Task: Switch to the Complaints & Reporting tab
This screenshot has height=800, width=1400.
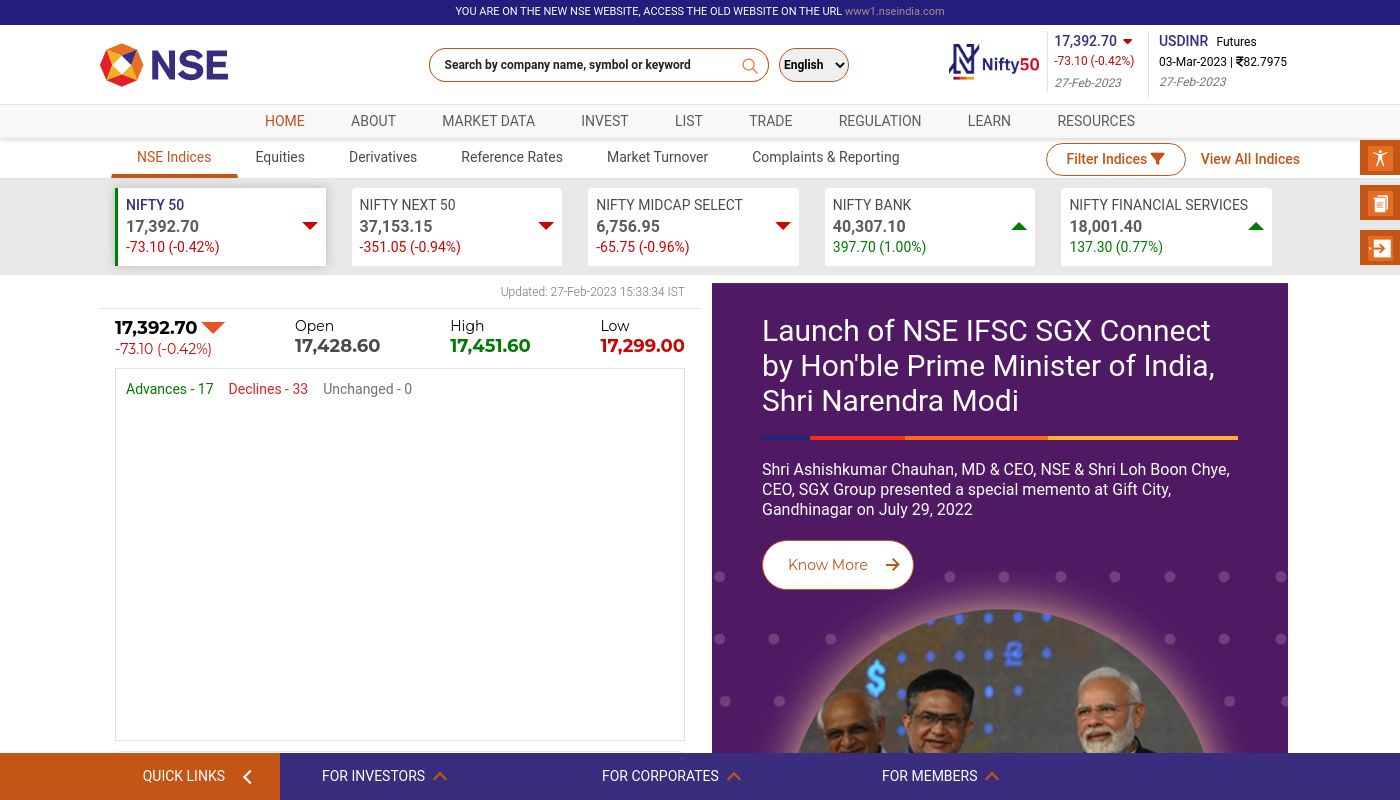Action: pos(826,157)
